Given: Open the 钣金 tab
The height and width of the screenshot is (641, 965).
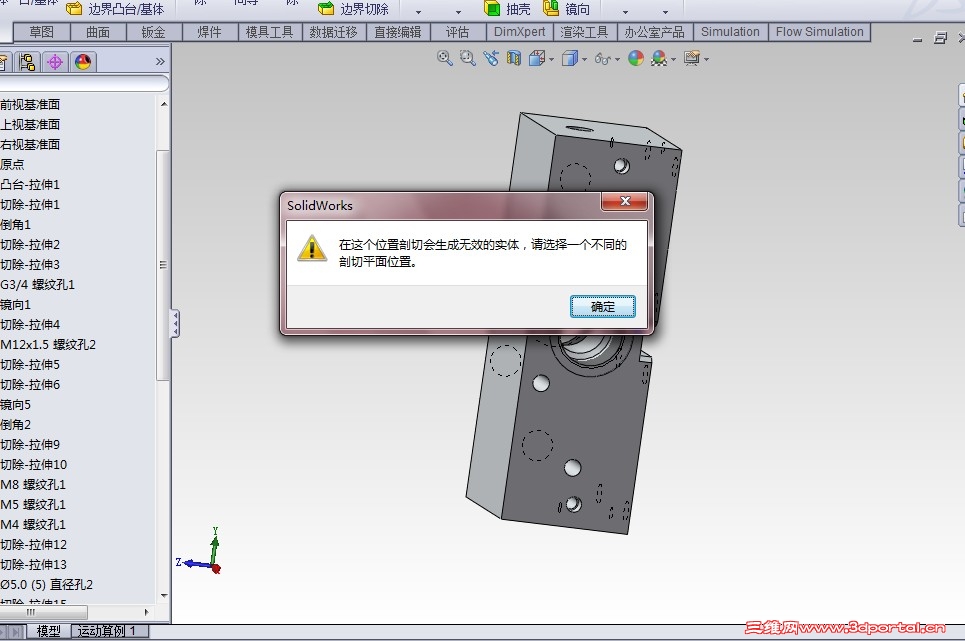Looking at the screenshot, I should point(153,32).
